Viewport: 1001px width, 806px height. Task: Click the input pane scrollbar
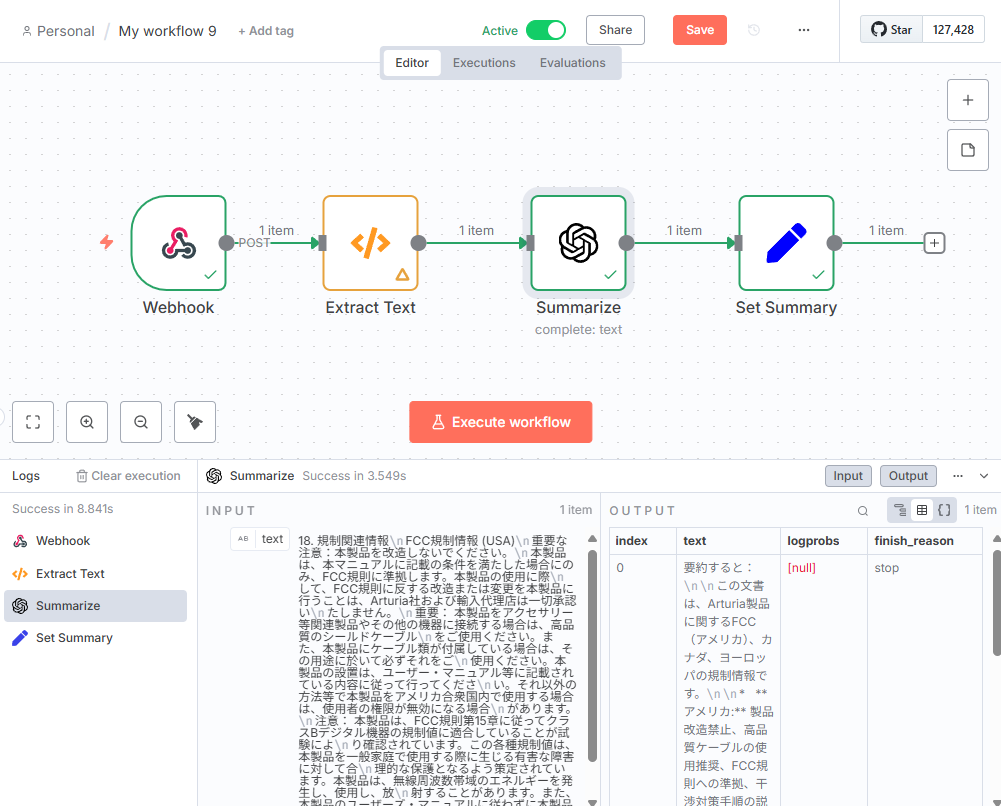592,655
